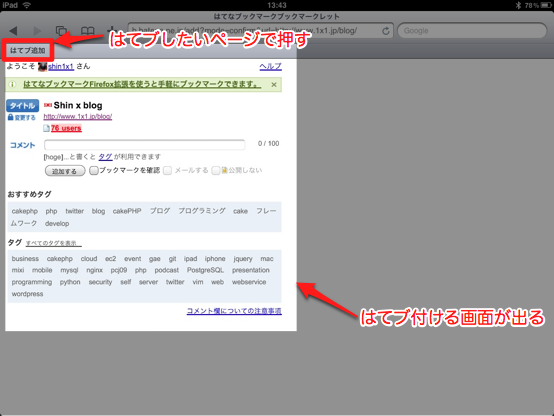The image size is (554, 416).
Task: Open コメント欄についての注意事項 link
Action: (x=234, y=311)
